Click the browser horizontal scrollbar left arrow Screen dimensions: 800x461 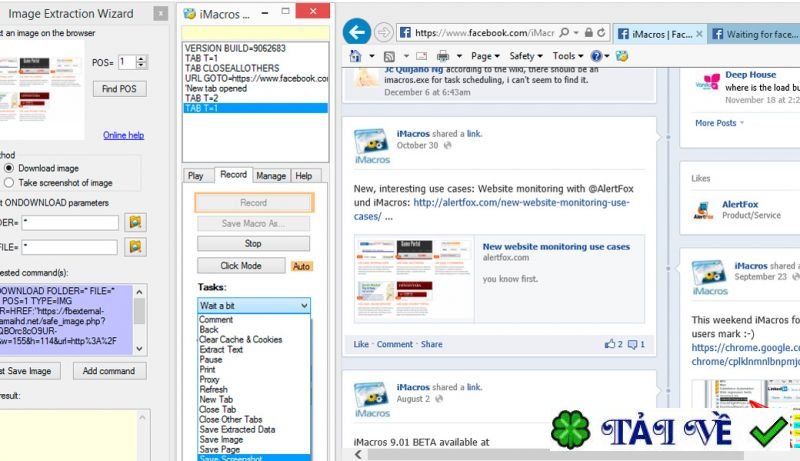tap(358, 454)
